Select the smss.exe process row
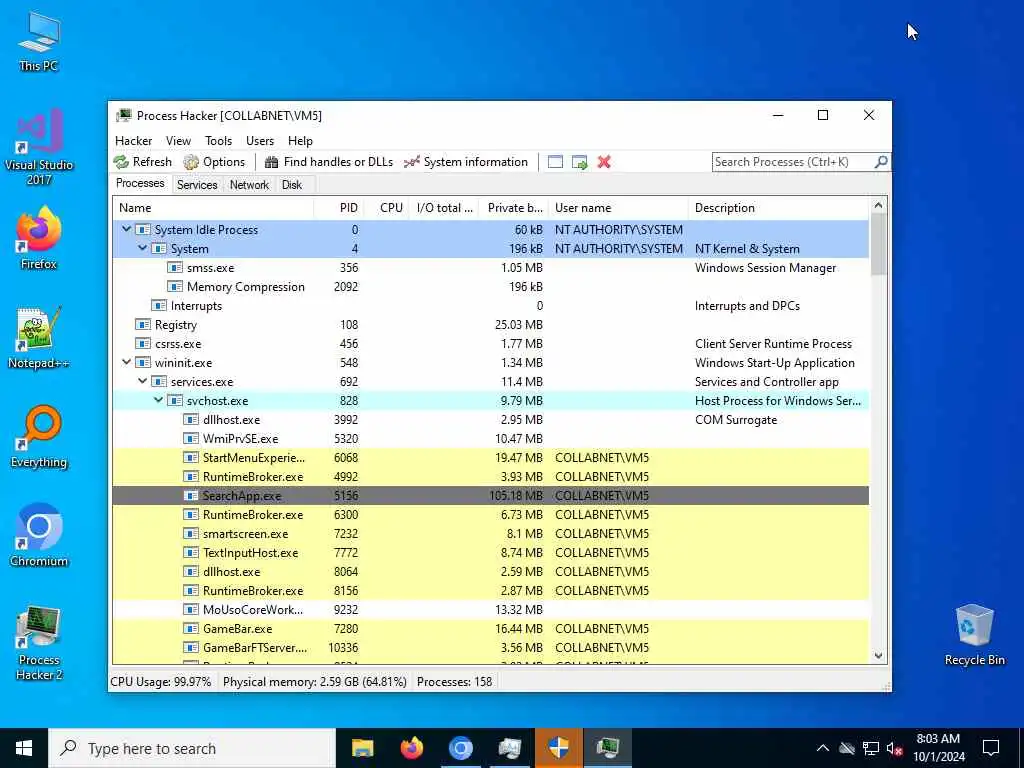Screen dimensions: 1024x768 point(490,268)
